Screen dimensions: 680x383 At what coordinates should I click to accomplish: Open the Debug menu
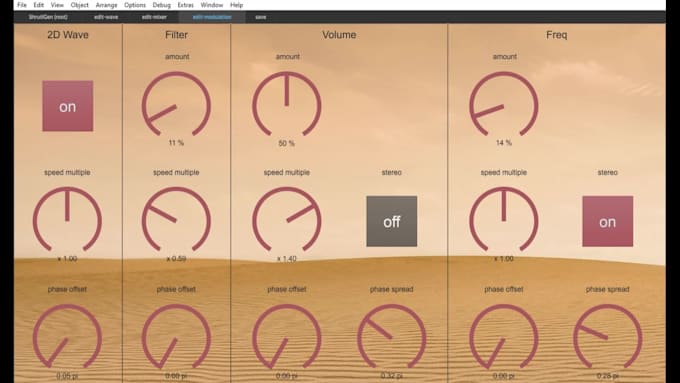[x=162, y=5]
